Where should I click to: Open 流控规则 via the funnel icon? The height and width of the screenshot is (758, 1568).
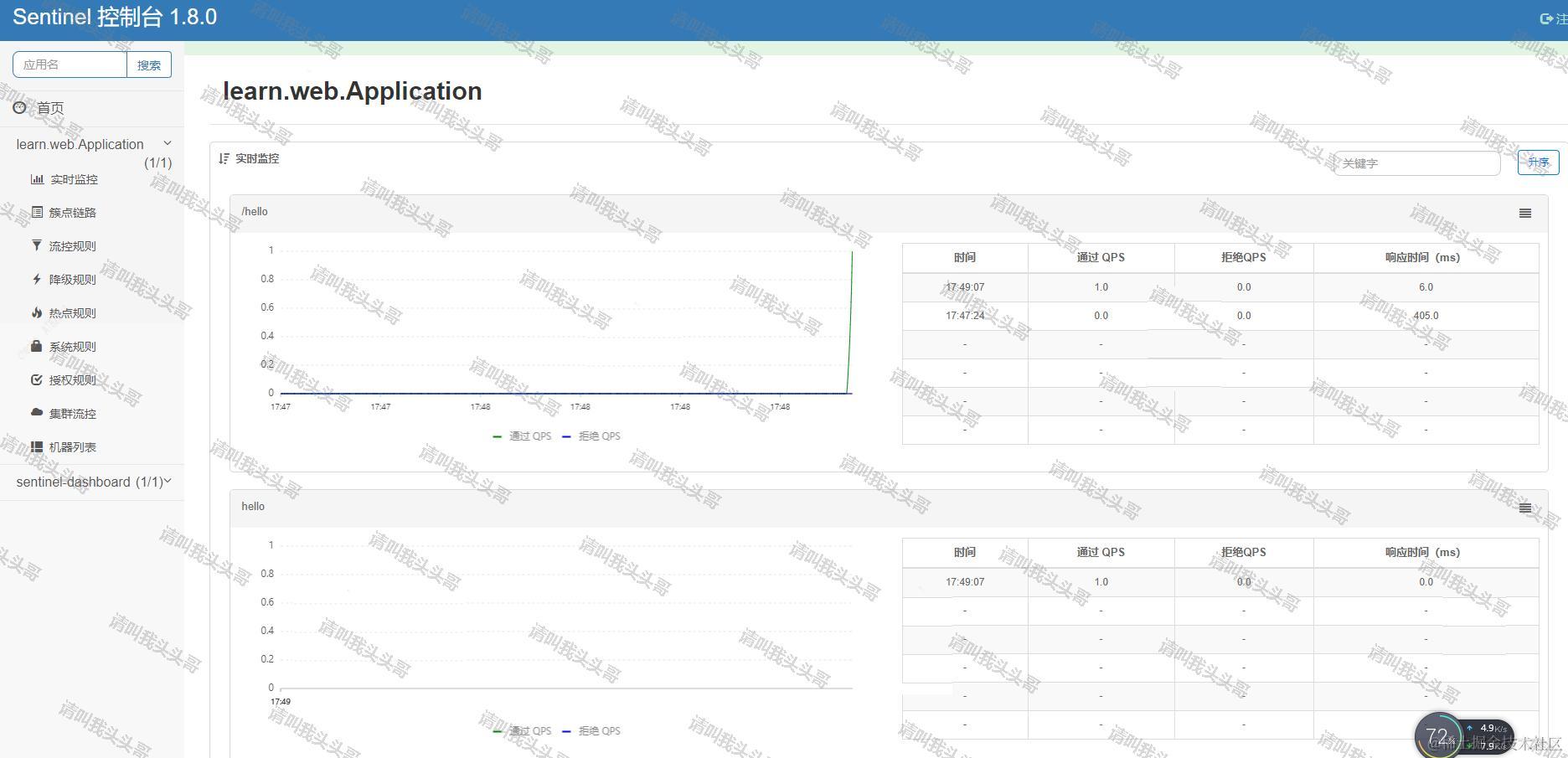(x=36, y=245)
